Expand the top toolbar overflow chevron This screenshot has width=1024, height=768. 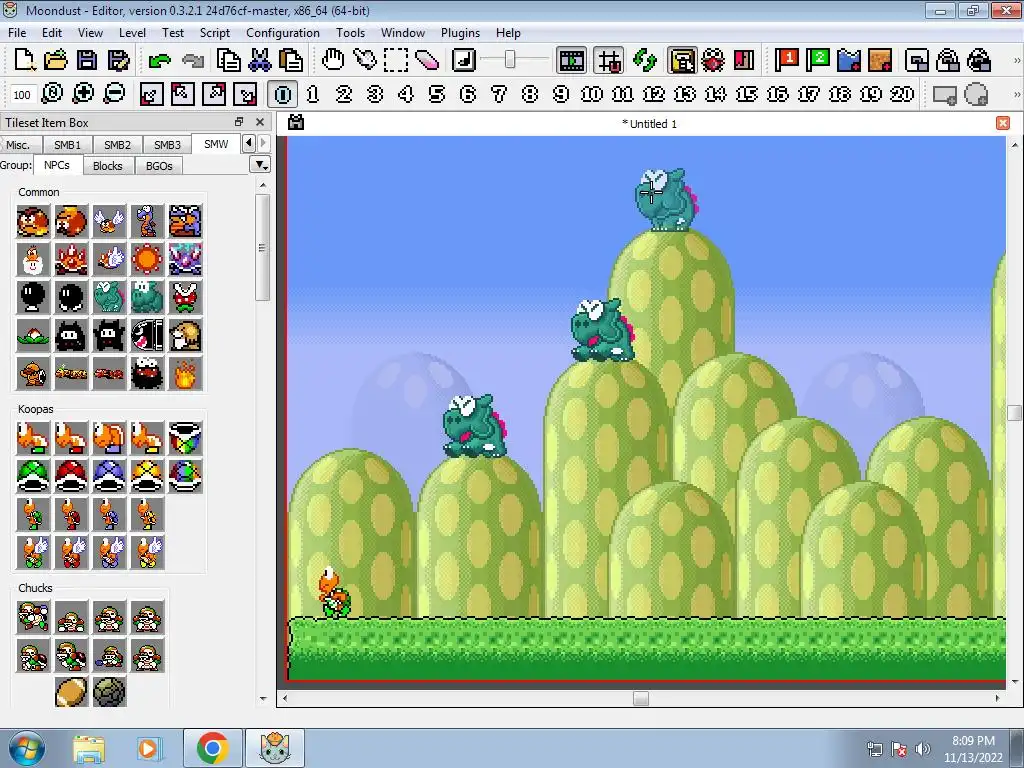(x=1017, y=61)
